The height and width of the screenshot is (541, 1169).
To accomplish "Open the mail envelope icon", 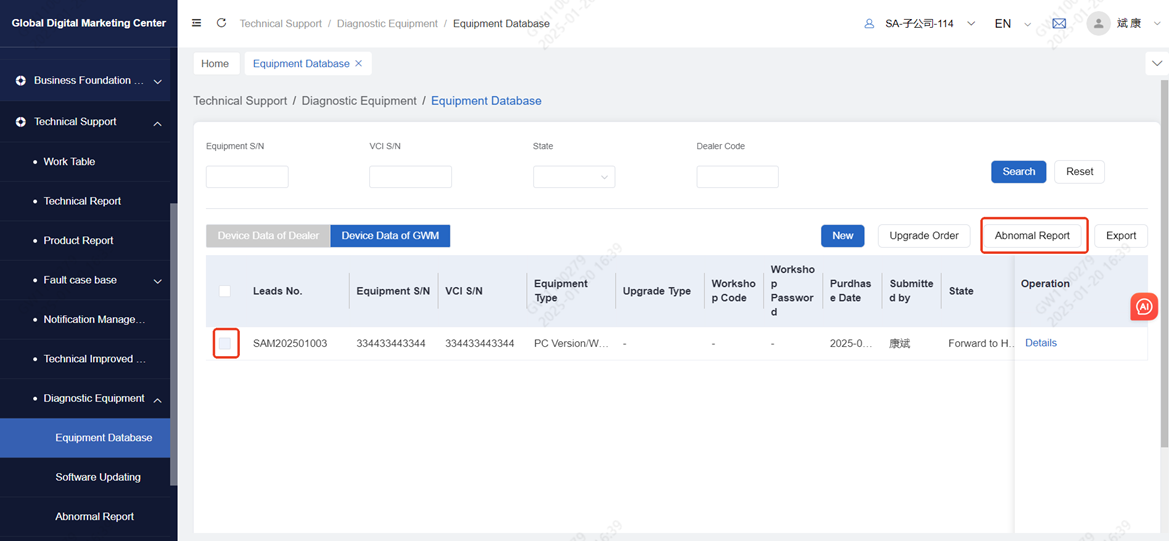I will (x=1059, y=23).
